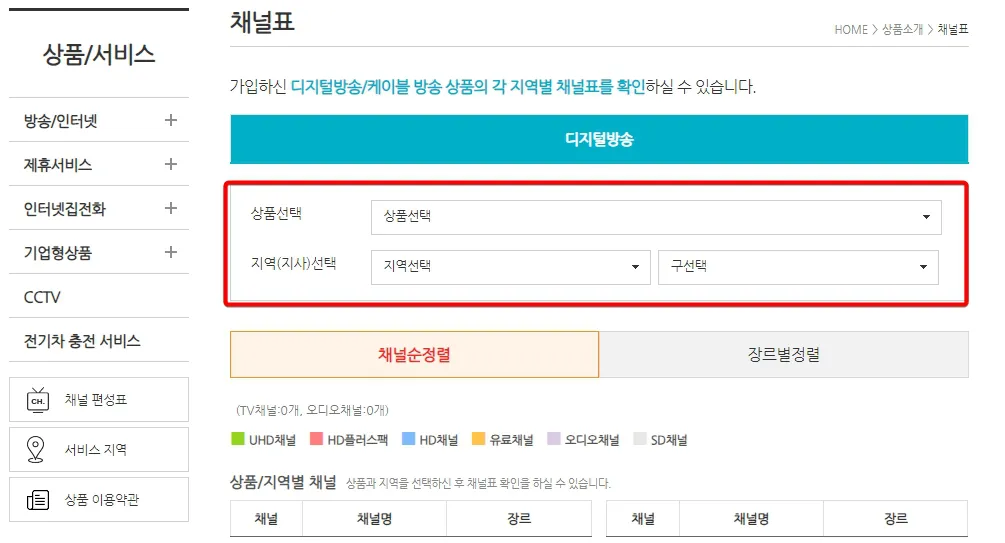
Task: Expand the 방송/인터넷 plus icon
Action: (x=170, y=120)
